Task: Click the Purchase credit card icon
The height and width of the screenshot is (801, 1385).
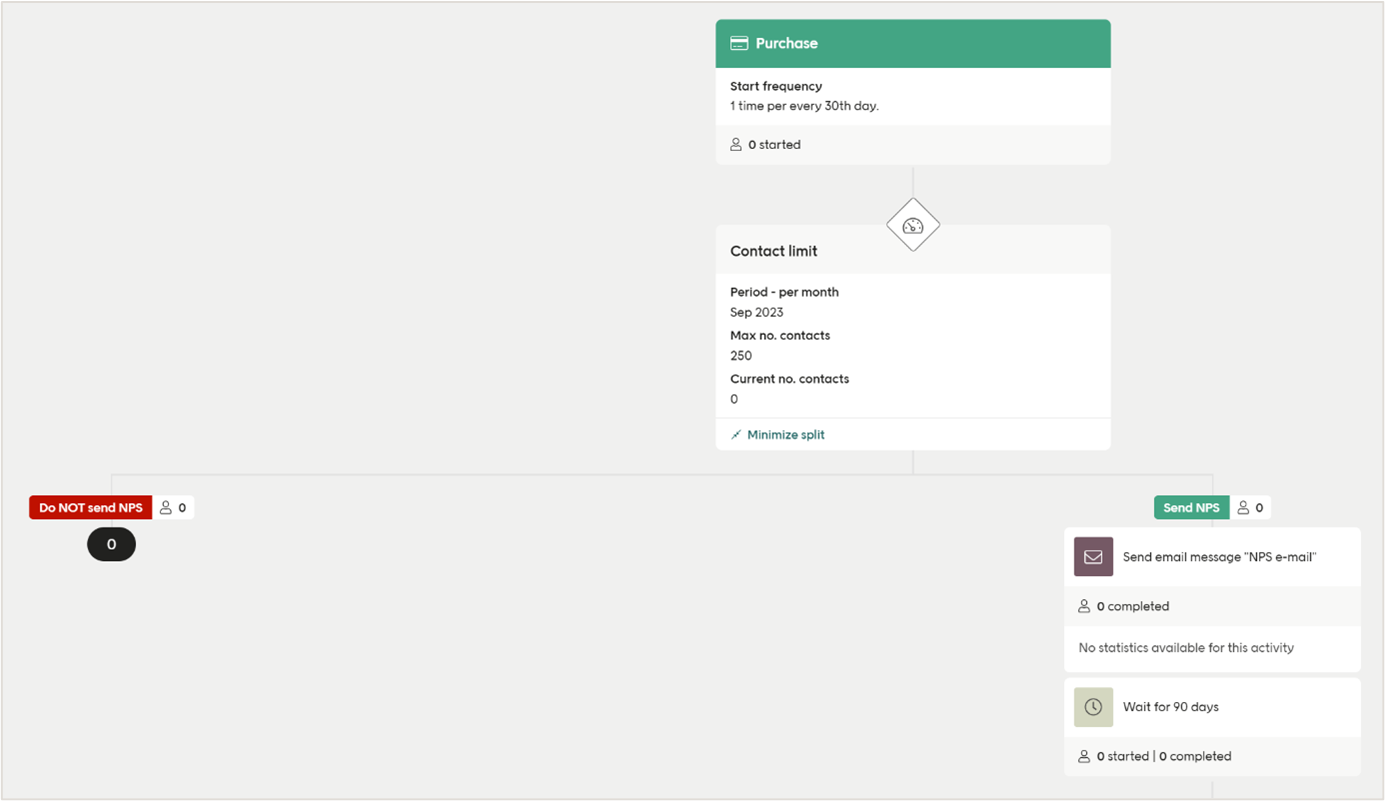Action: (x=739, y=43)
